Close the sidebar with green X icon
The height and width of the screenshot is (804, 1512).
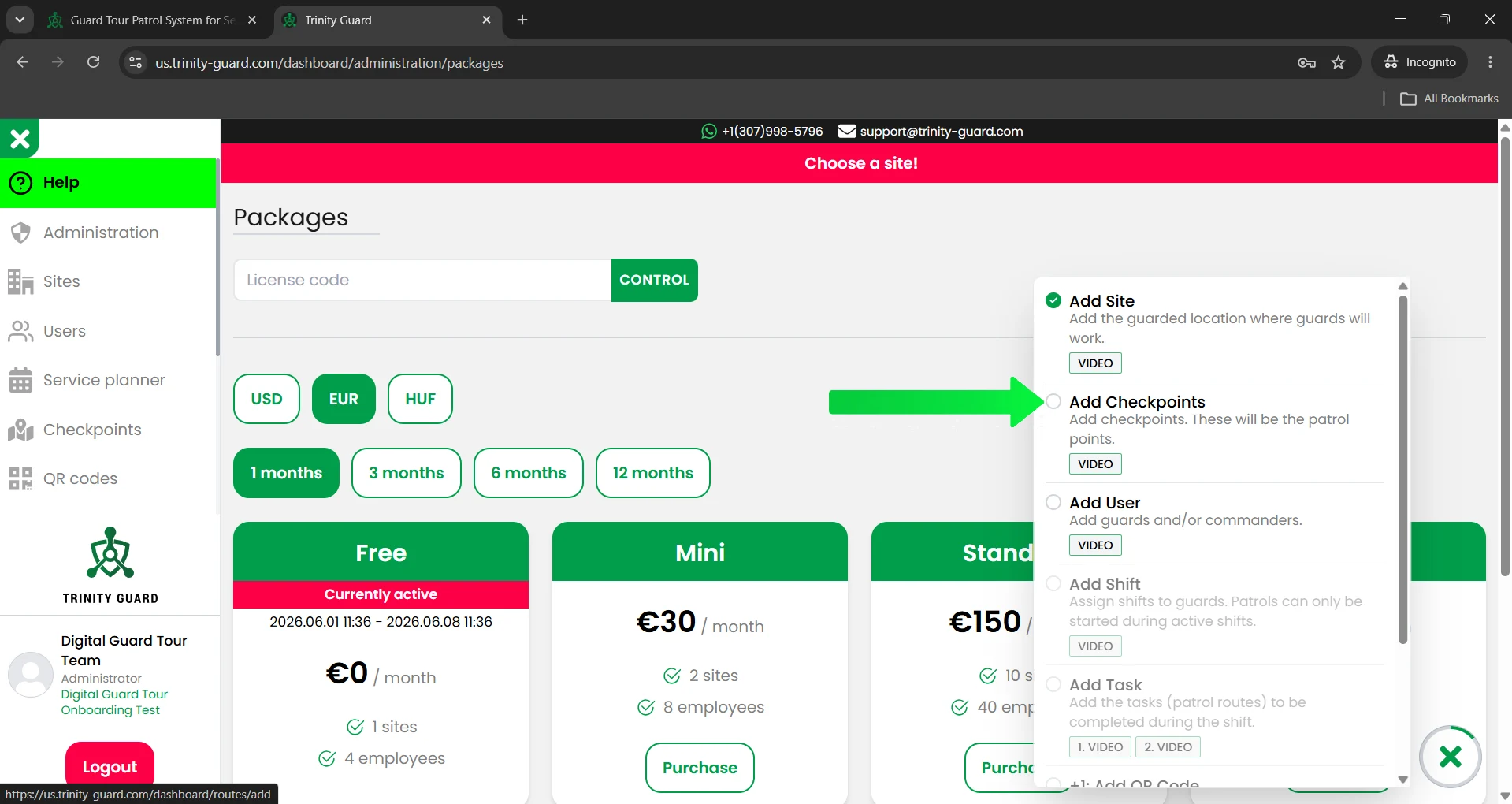pos(20,139)
